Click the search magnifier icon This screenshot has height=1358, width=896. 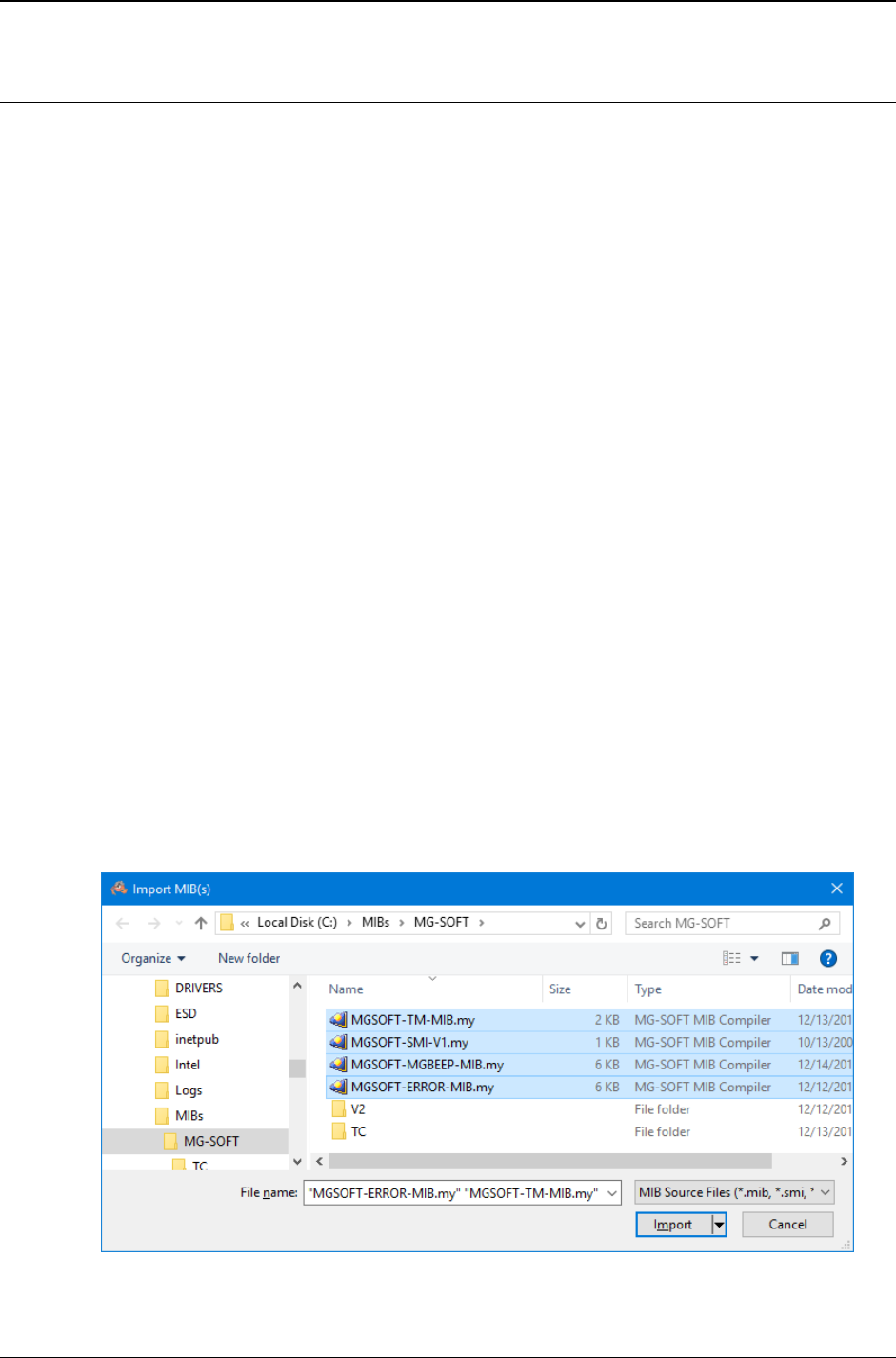[825, 923]
